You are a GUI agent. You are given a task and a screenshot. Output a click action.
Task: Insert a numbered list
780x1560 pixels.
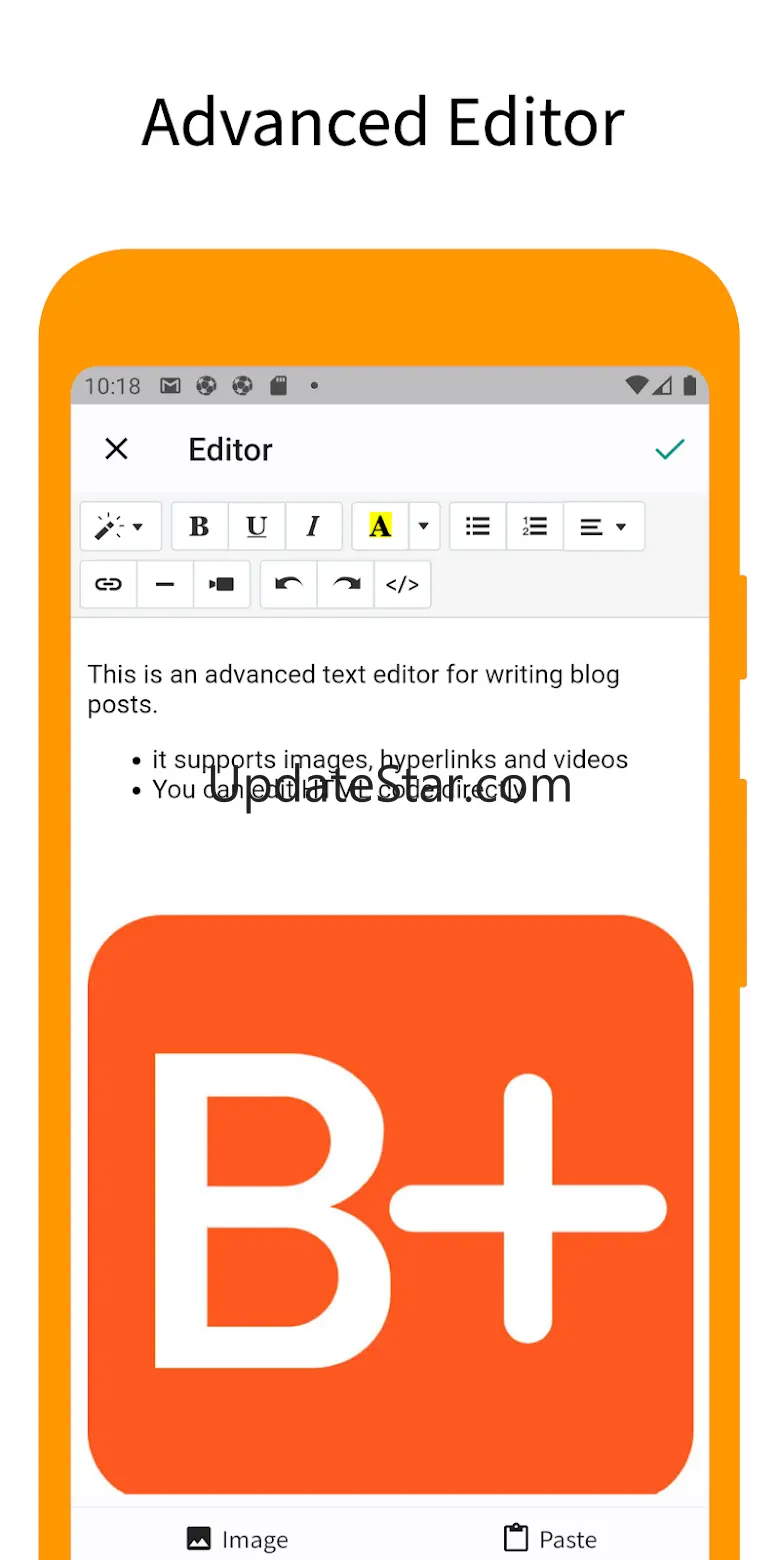pyautogui.click(x=535, y=526)
